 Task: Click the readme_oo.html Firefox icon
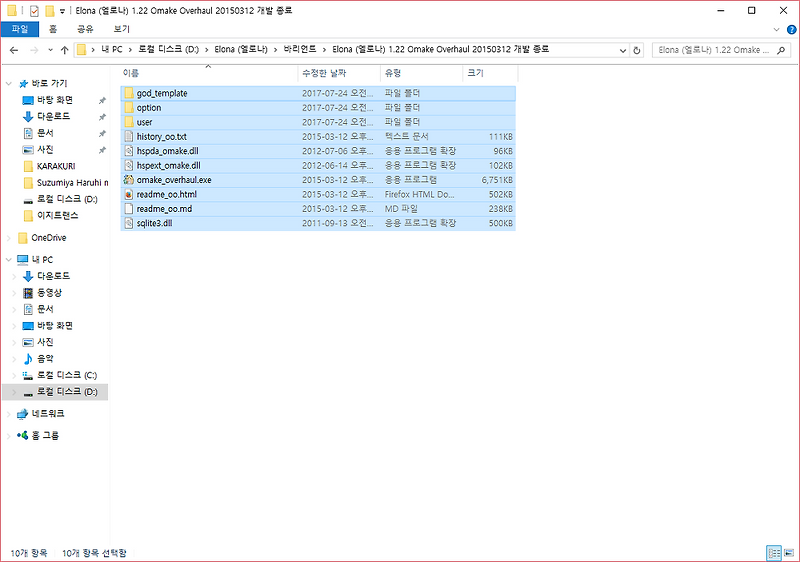click(x=129, y=194)
